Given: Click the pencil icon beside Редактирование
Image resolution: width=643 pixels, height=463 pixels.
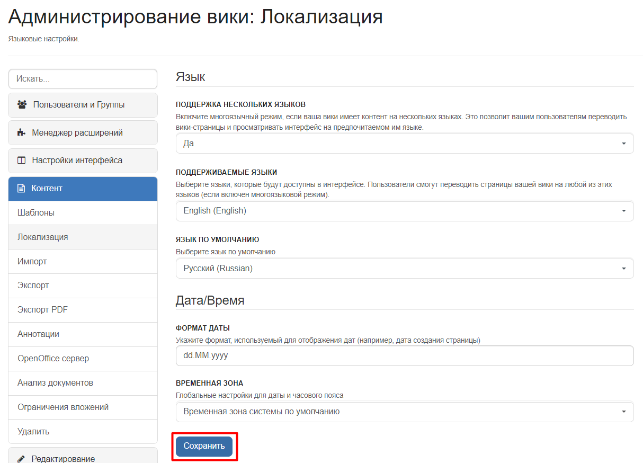Looking at the screenshot, I should (21, 458).
